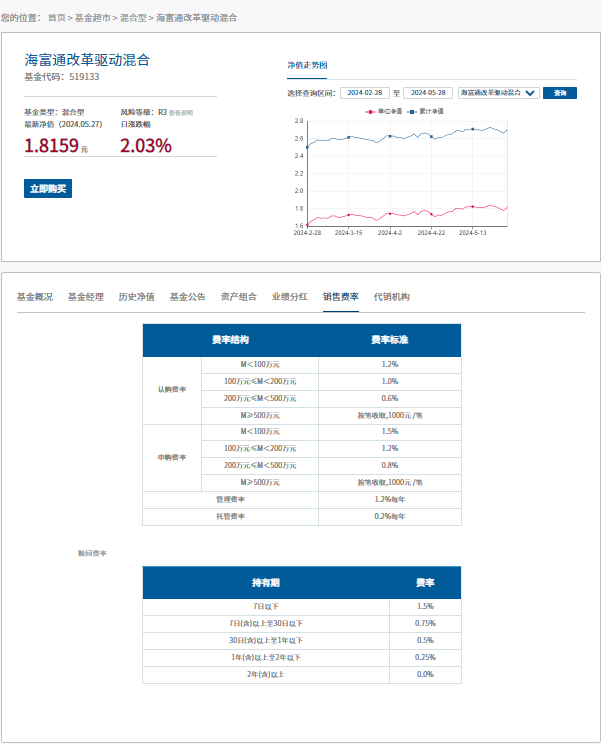Viewport: 601px width, 744px height.
Task: Click the 1.2%每年 management fee value
Action: click(390, 500)
